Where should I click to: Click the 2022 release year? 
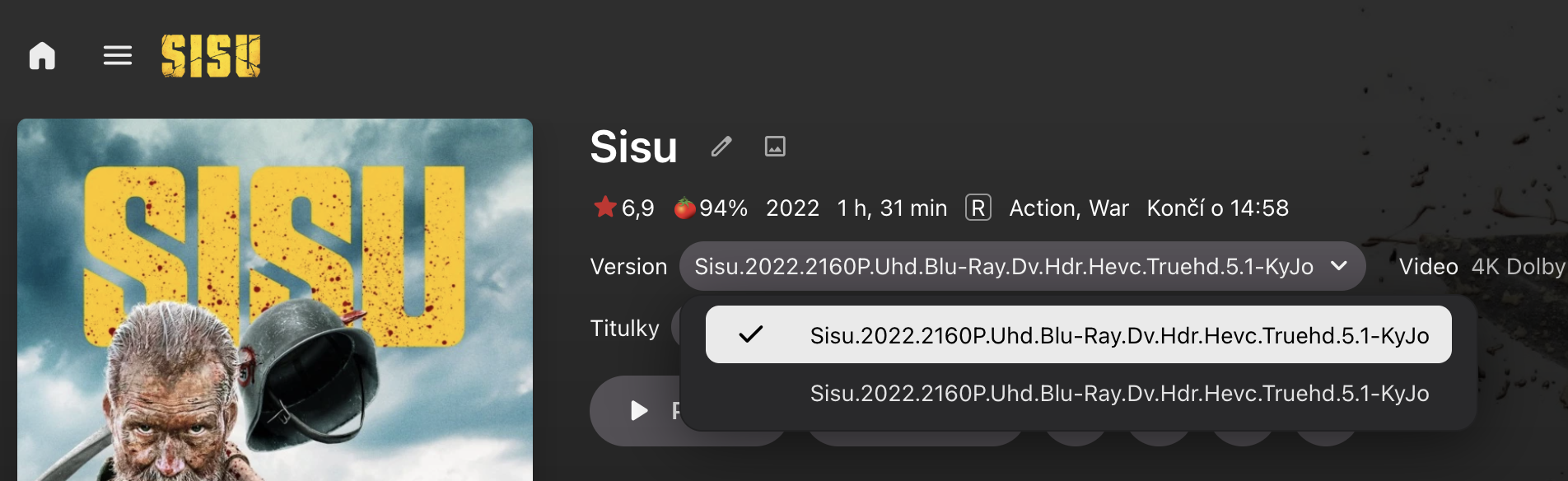(x=792, y=208)
